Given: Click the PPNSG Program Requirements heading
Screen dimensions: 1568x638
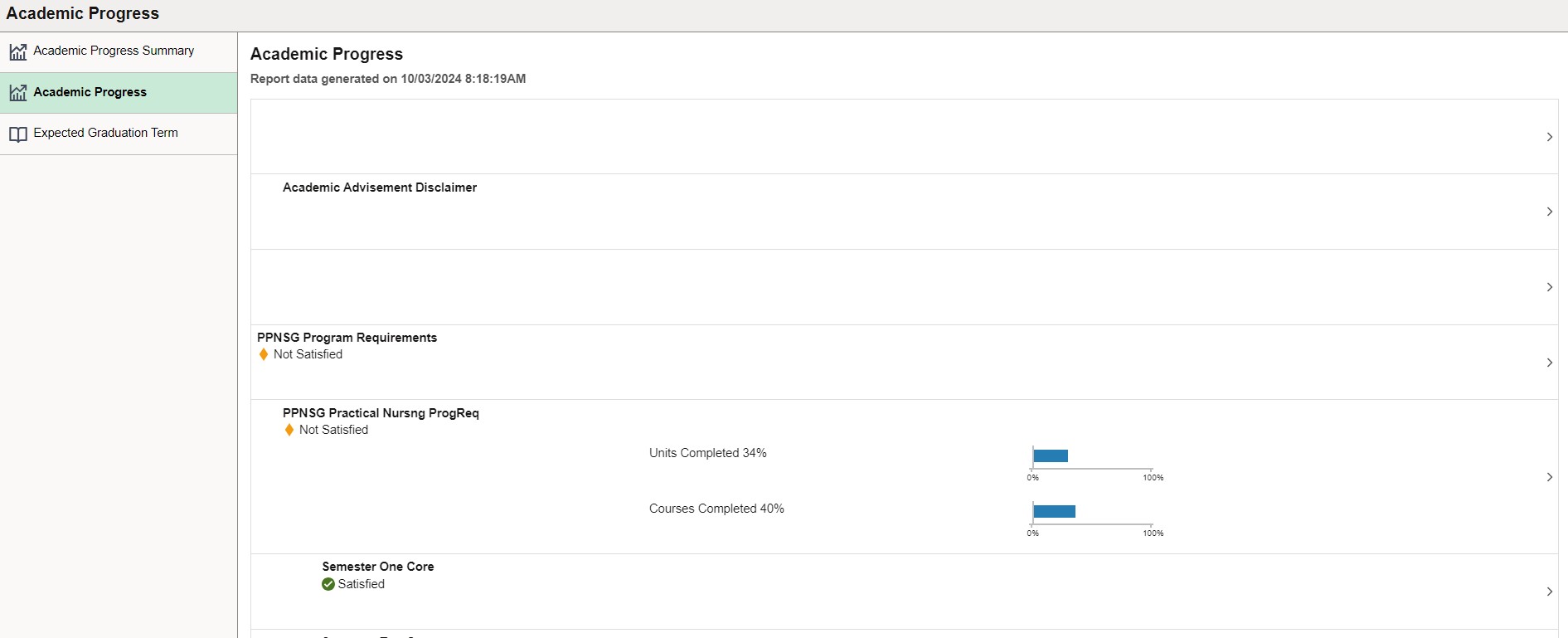Looking at the screenshot, I should pyautogui.click(x=347, y=338).
